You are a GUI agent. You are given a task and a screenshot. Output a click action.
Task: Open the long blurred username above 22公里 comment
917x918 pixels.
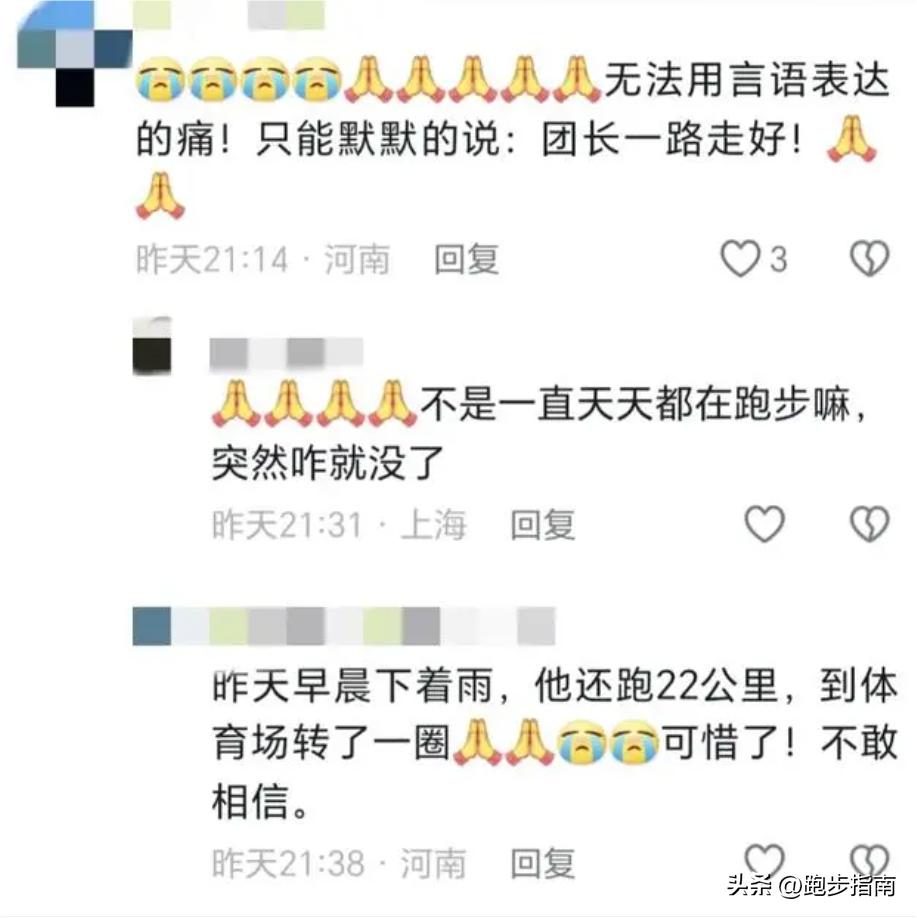point(344,626)
